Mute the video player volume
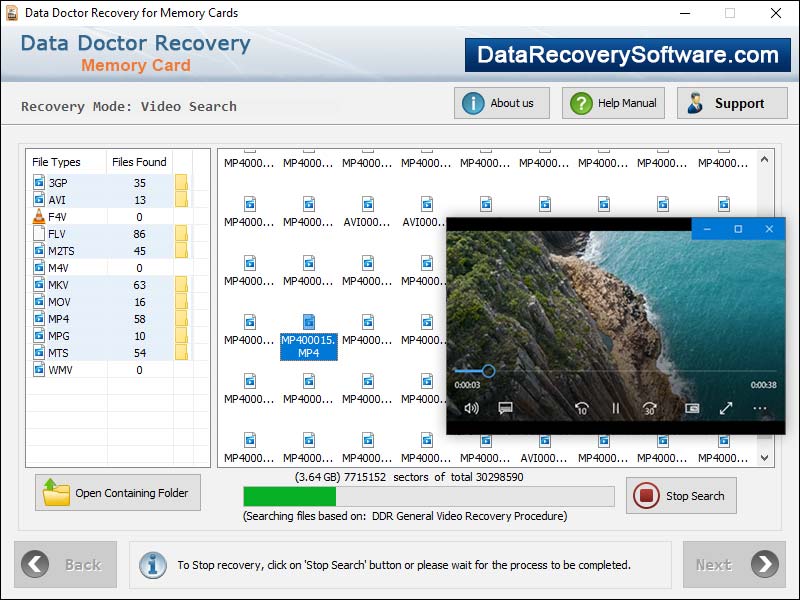800x600 pixels. point(470,408)
